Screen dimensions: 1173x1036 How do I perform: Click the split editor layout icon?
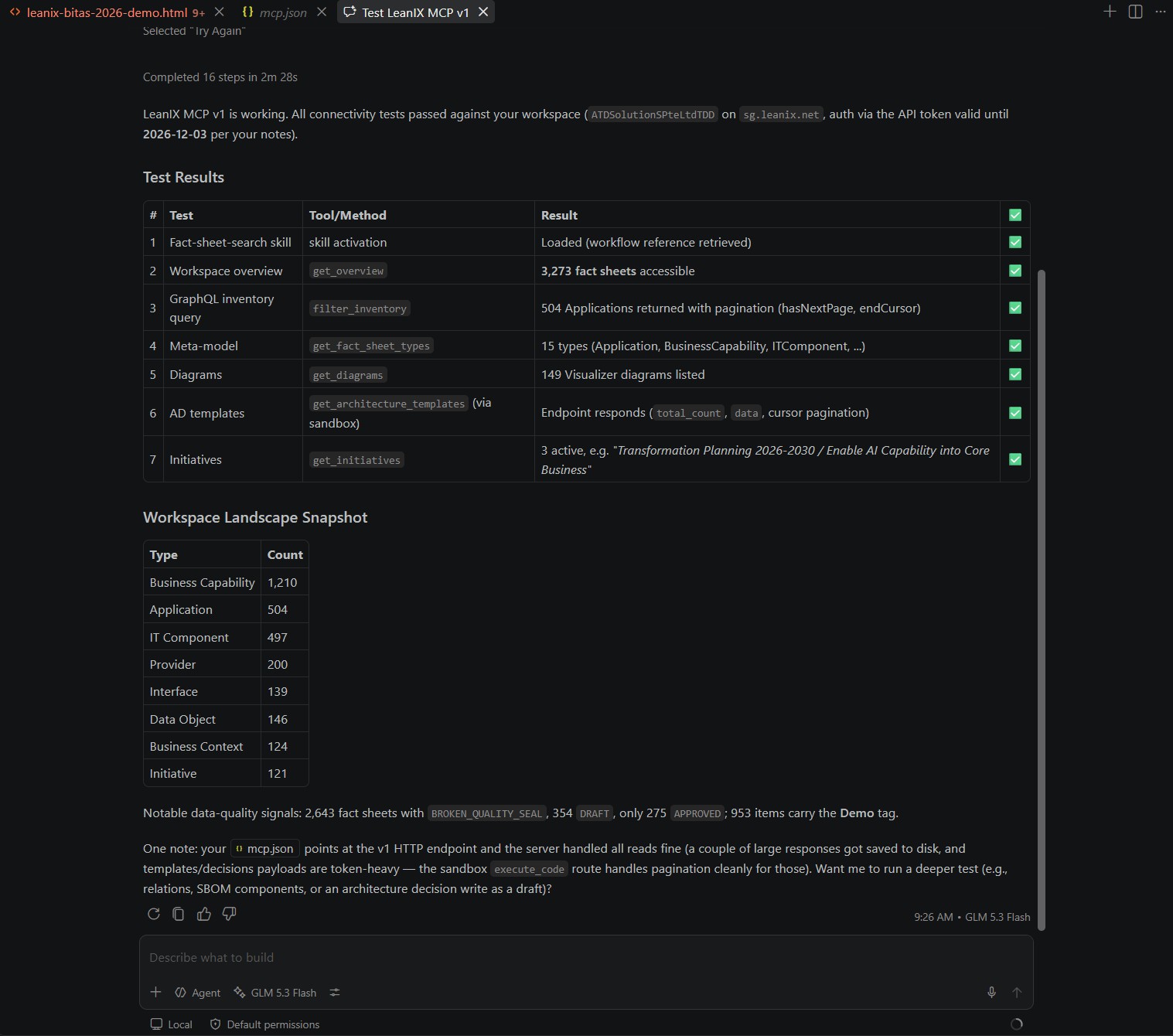tap(1135, 12)
